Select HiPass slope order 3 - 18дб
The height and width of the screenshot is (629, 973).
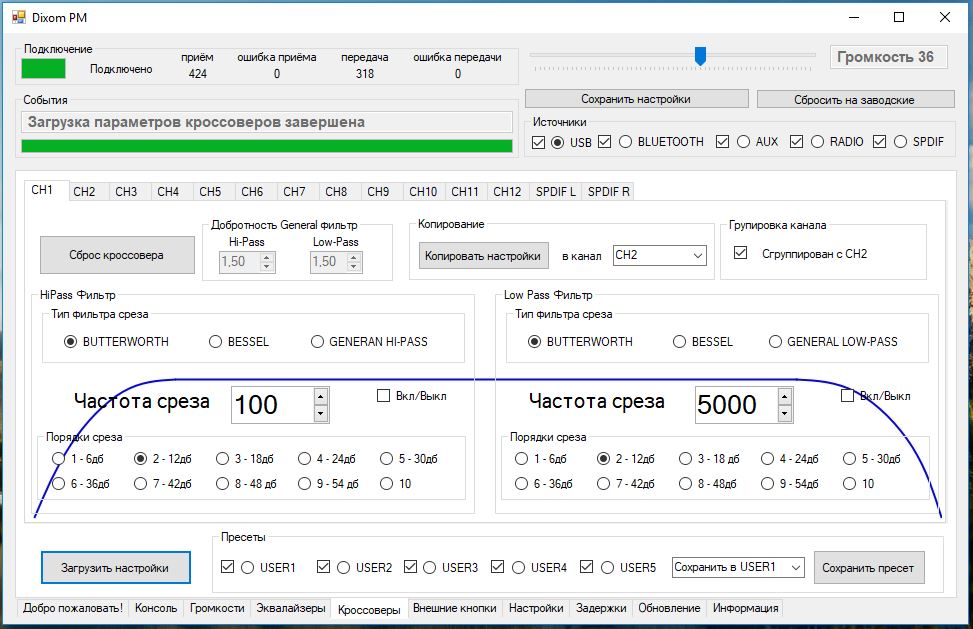(222, 459)
